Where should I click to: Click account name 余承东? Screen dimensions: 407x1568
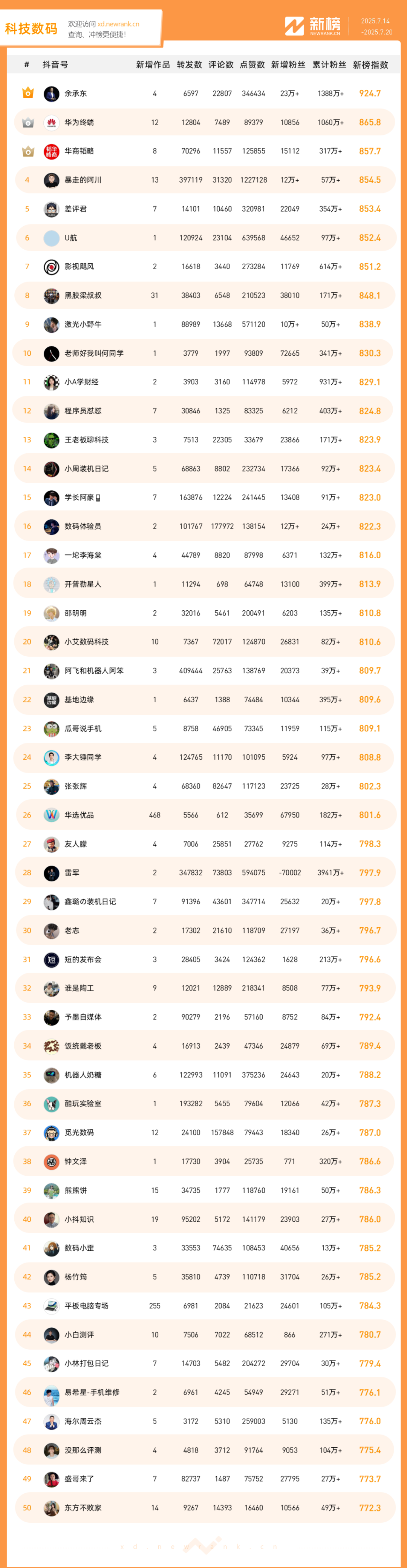75,93
